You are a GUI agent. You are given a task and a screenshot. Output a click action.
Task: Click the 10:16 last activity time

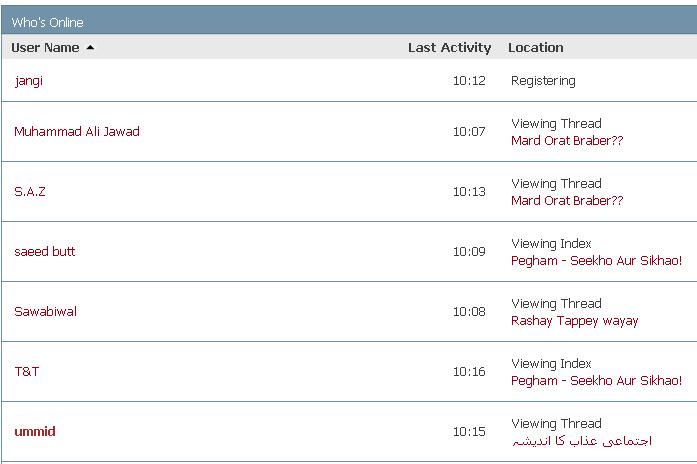pos(469,371)
